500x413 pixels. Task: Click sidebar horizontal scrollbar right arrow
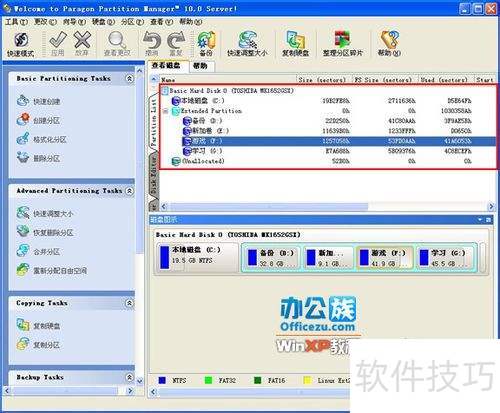point(130,390)
